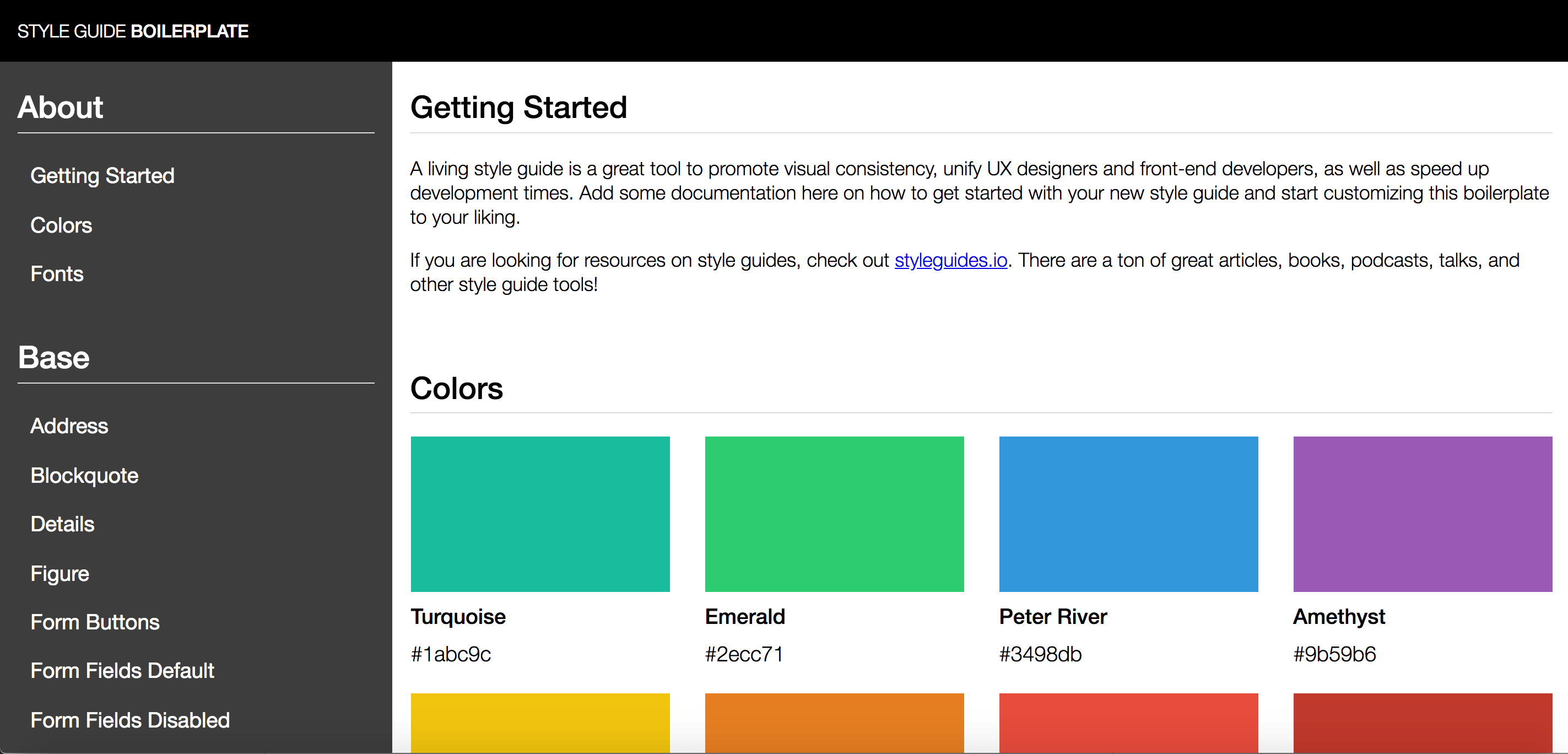Go to Colors in the sidebar
Screen dimensions: 1568x754
(61, 225)
